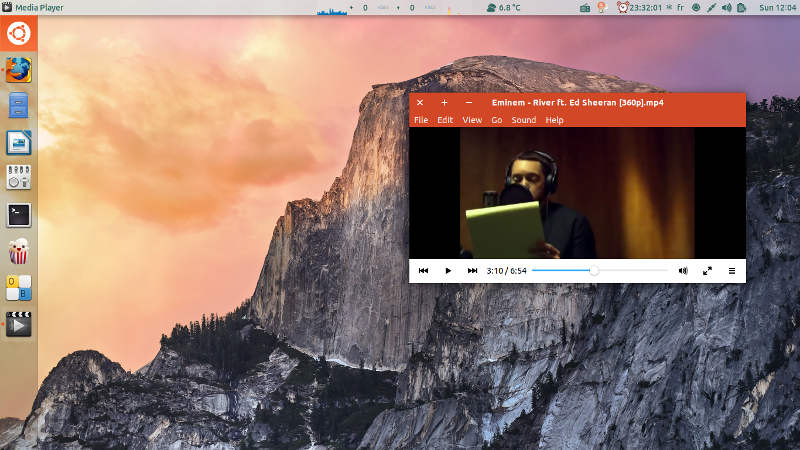Image resolution: width=800 pixels, height=450 pixels.
Task: Open the O/B tiles app in dock
Action: point(19,288)
